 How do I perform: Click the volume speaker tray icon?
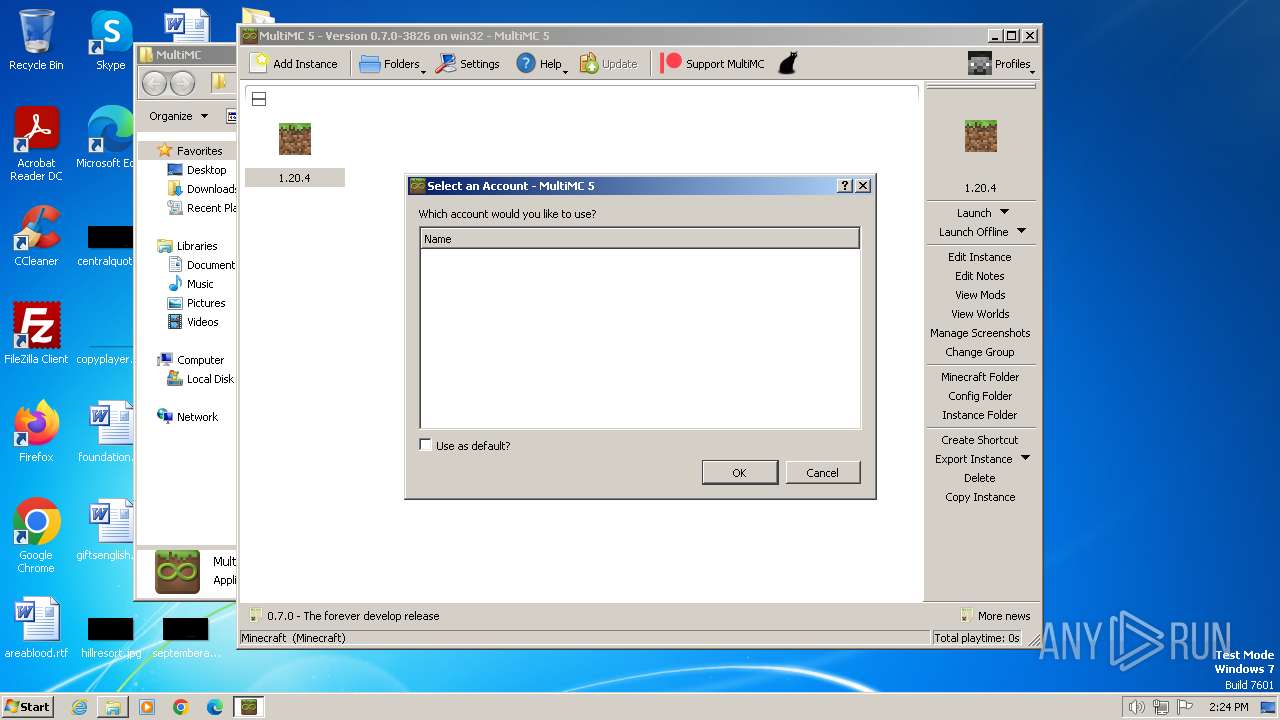point(1137,707)
